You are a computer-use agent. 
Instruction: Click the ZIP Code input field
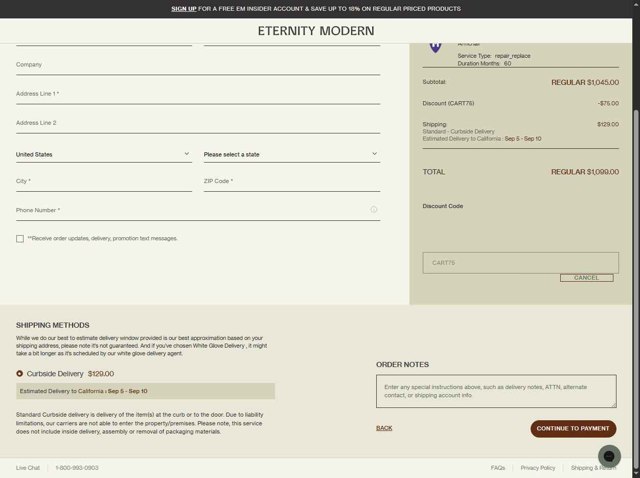pos(292,182)
